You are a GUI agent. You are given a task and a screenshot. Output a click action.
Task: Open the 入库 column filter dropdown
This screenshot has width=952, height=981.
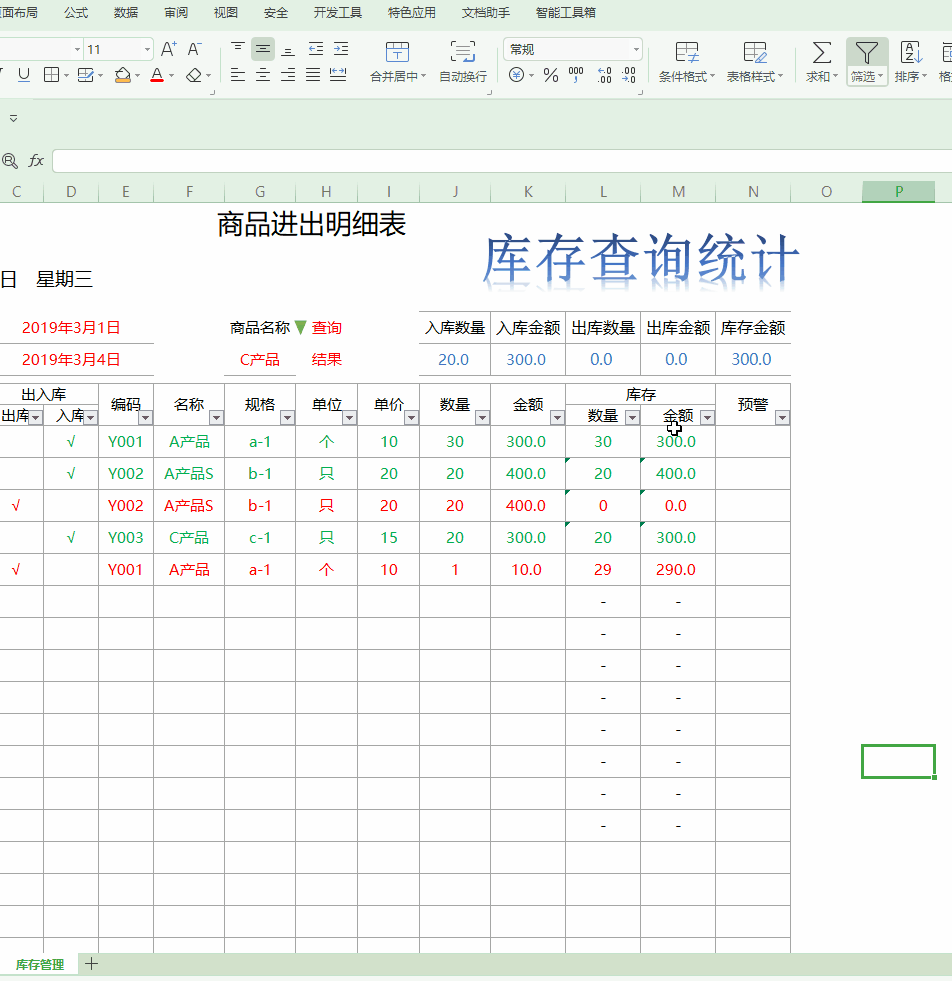(91, 417)
